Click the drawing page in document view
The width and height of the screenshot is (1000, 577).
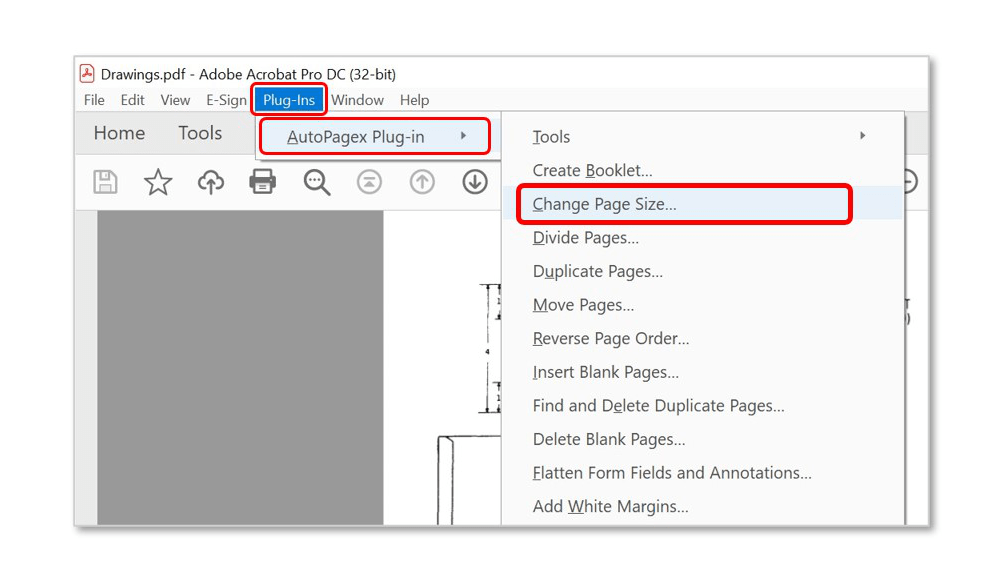click(442, 367)
